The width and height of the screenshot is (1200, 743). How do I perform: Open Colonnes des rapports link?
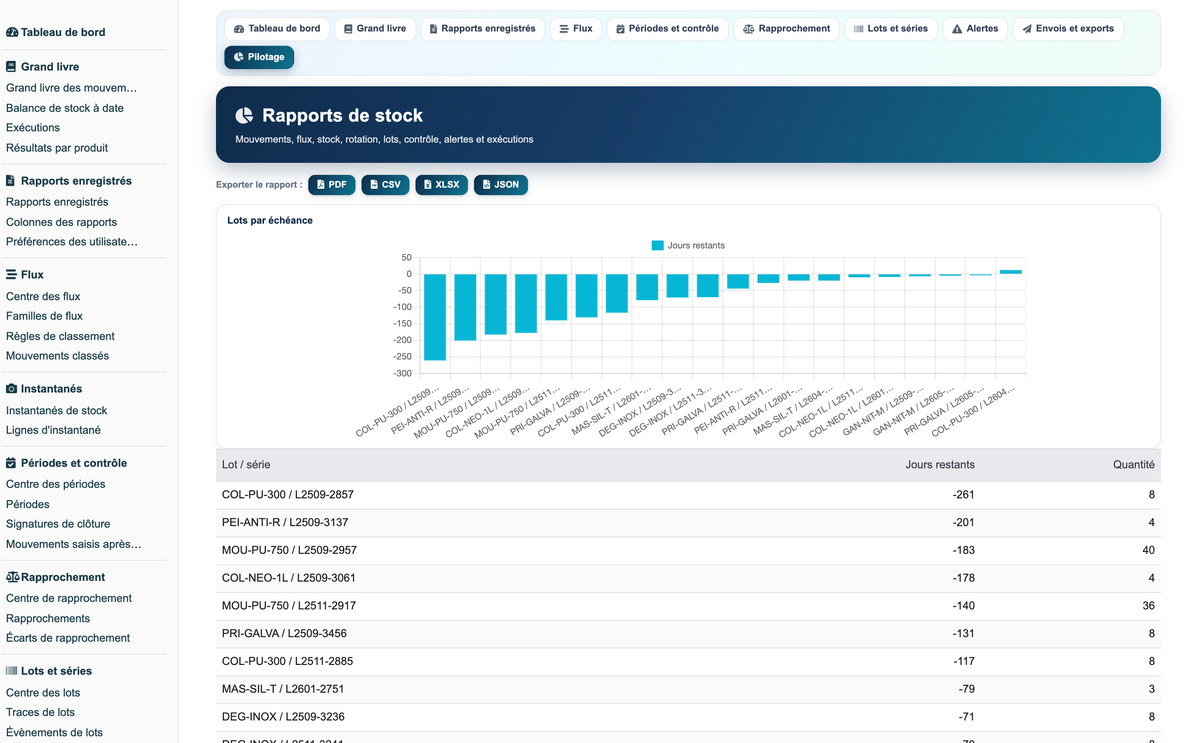[61, 222]
